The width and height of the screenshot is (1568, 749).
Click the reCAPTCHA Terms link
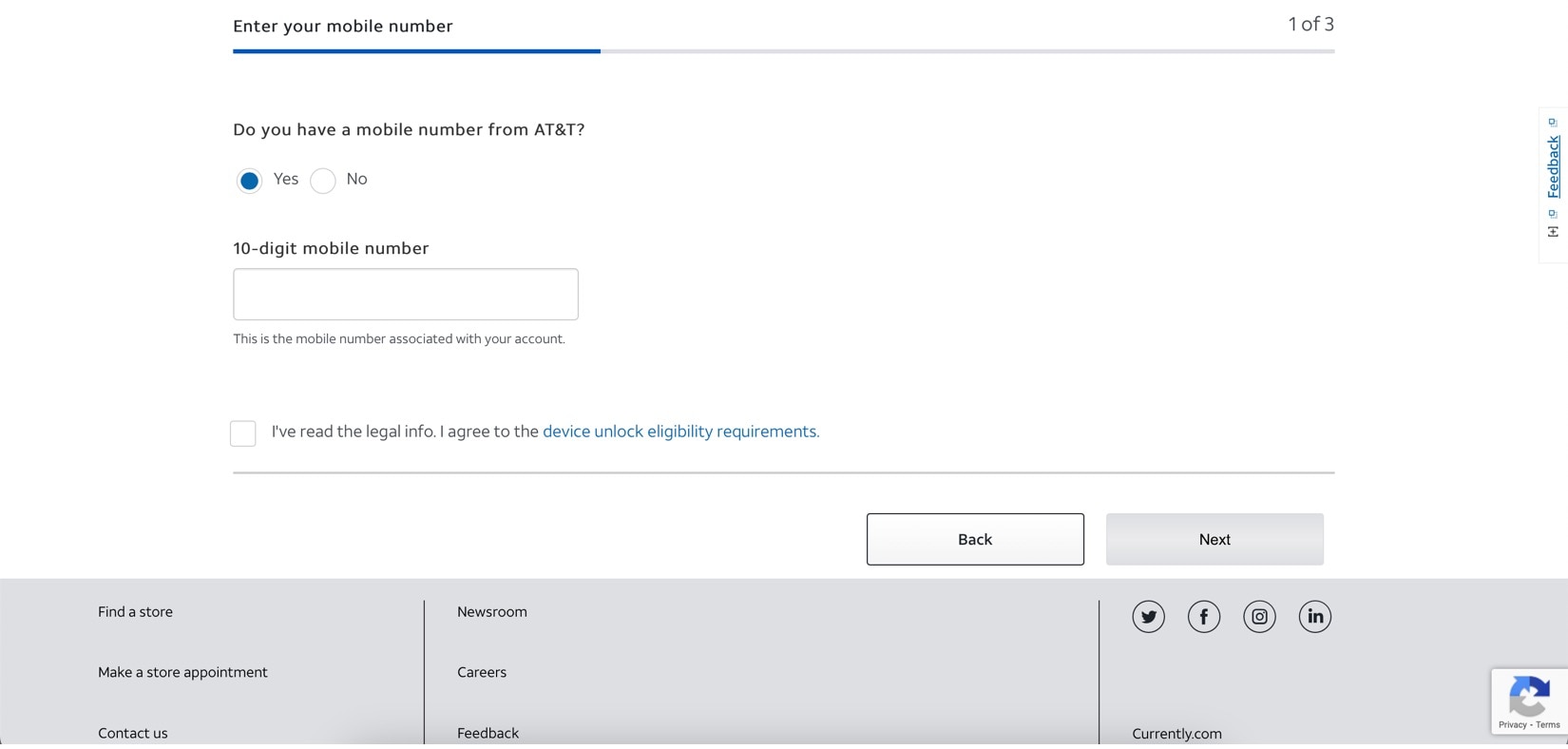[x=1548, y=725]
